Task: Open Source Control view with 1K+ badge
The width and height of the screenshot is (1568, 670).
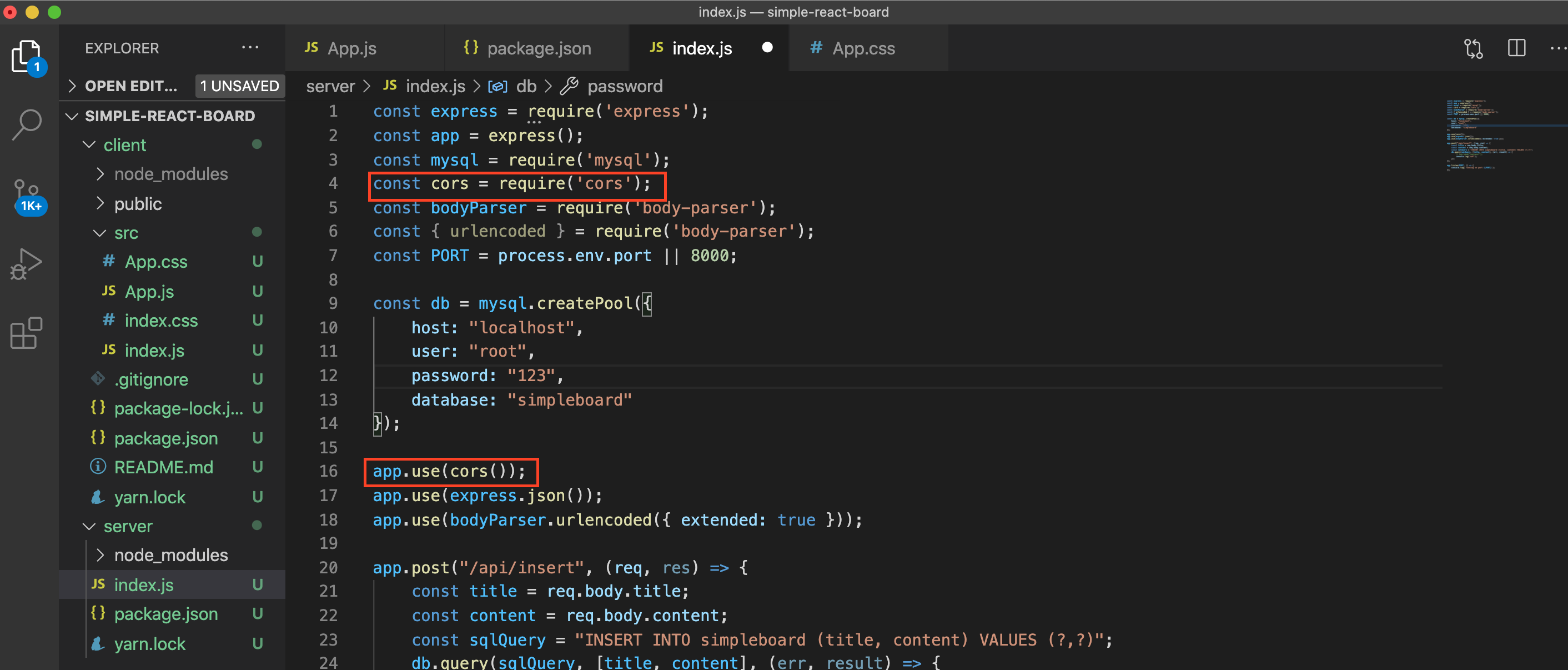Action: (x=26, y=195)
